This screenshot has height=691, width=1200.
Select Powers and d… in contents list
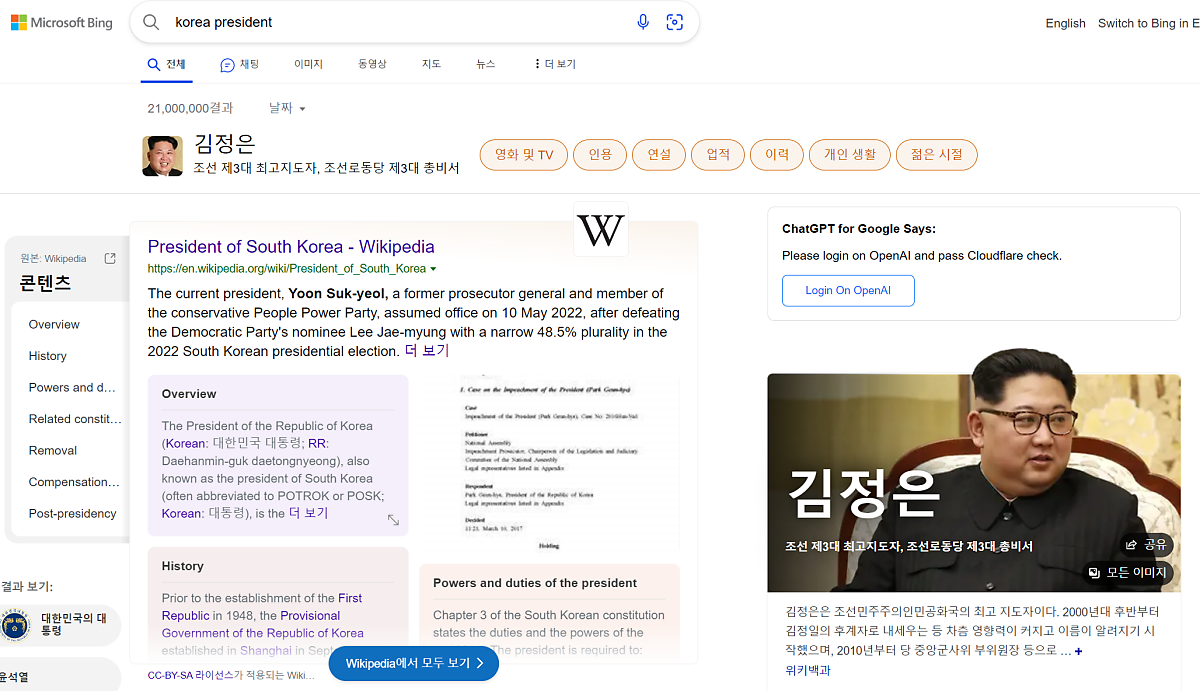[x=74, y=388]
